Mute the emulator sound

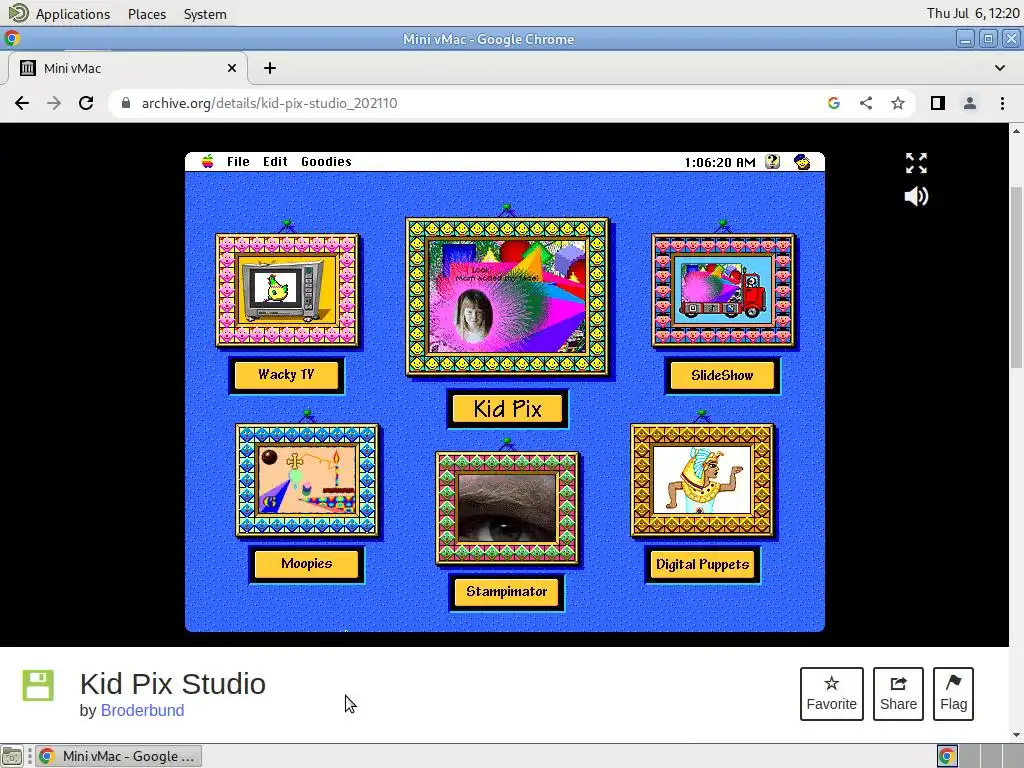click(x=916, y=196)
